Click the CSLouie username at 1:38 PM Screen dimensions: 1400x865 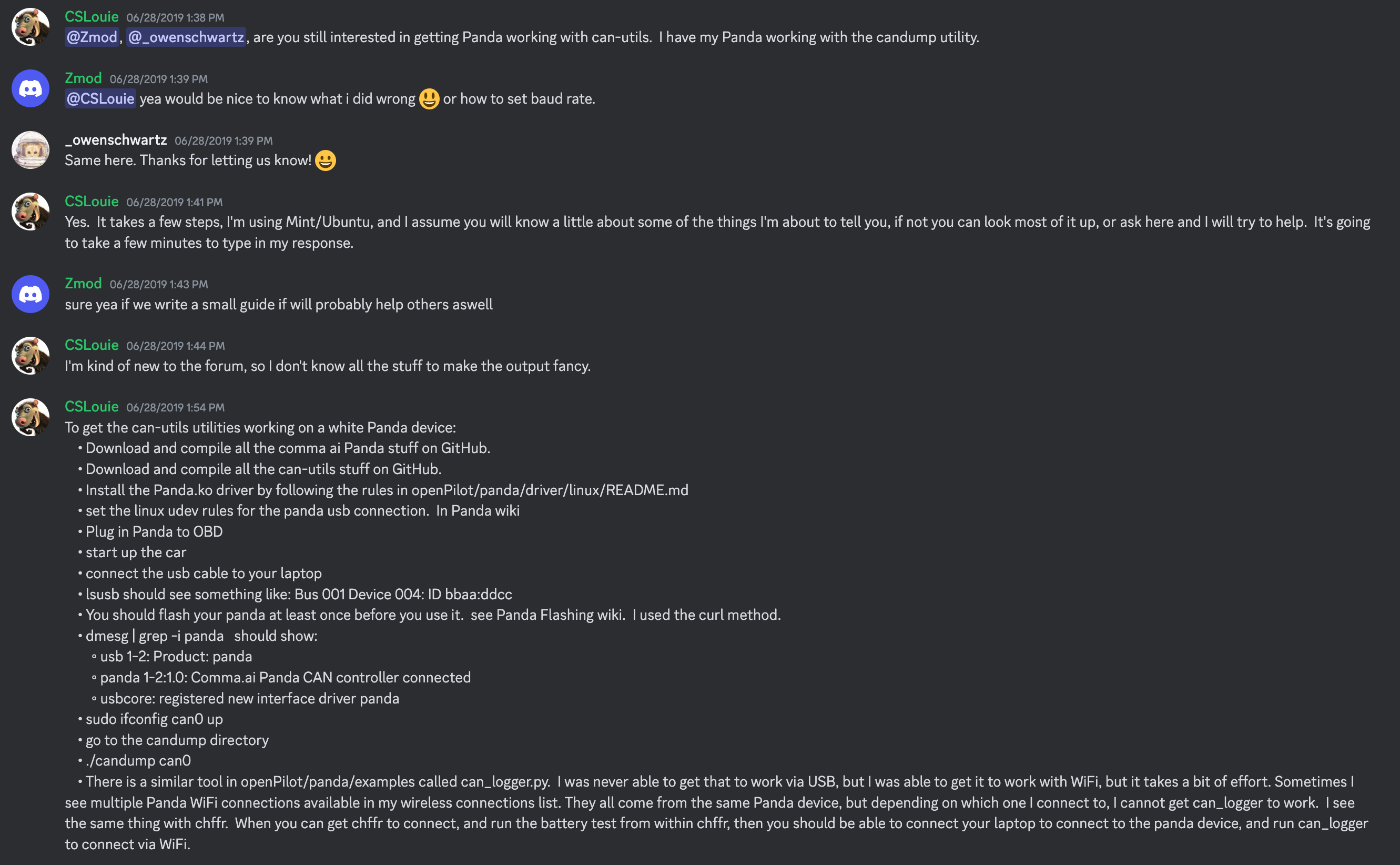(x=92, y=17)
